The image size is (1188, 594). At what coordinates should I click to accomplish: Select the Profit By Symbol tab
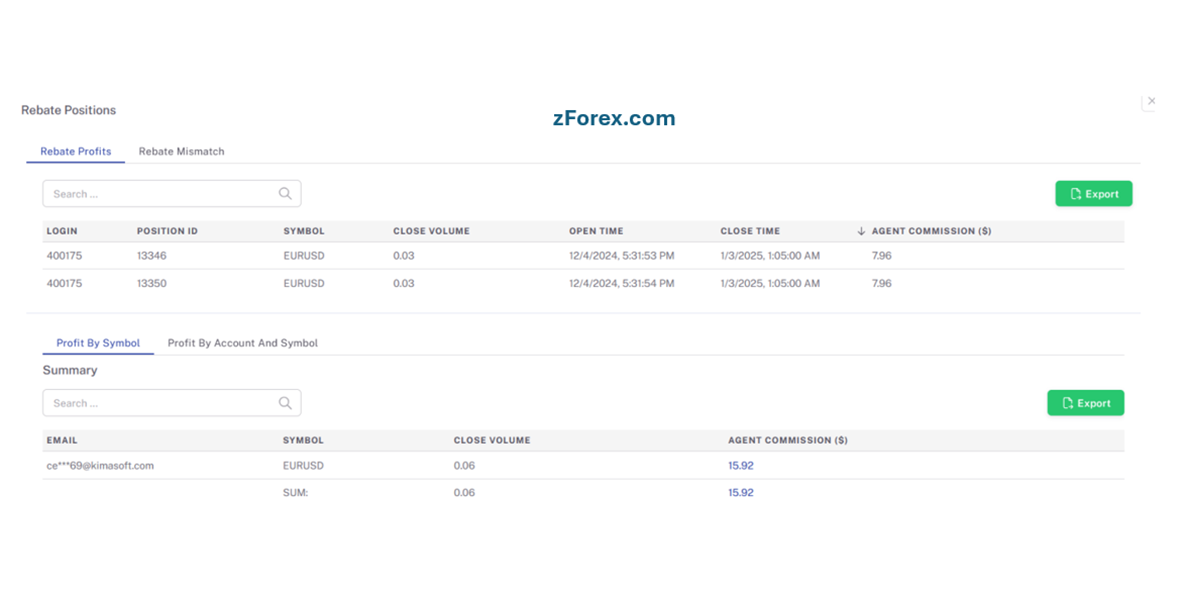click(98, 343)
